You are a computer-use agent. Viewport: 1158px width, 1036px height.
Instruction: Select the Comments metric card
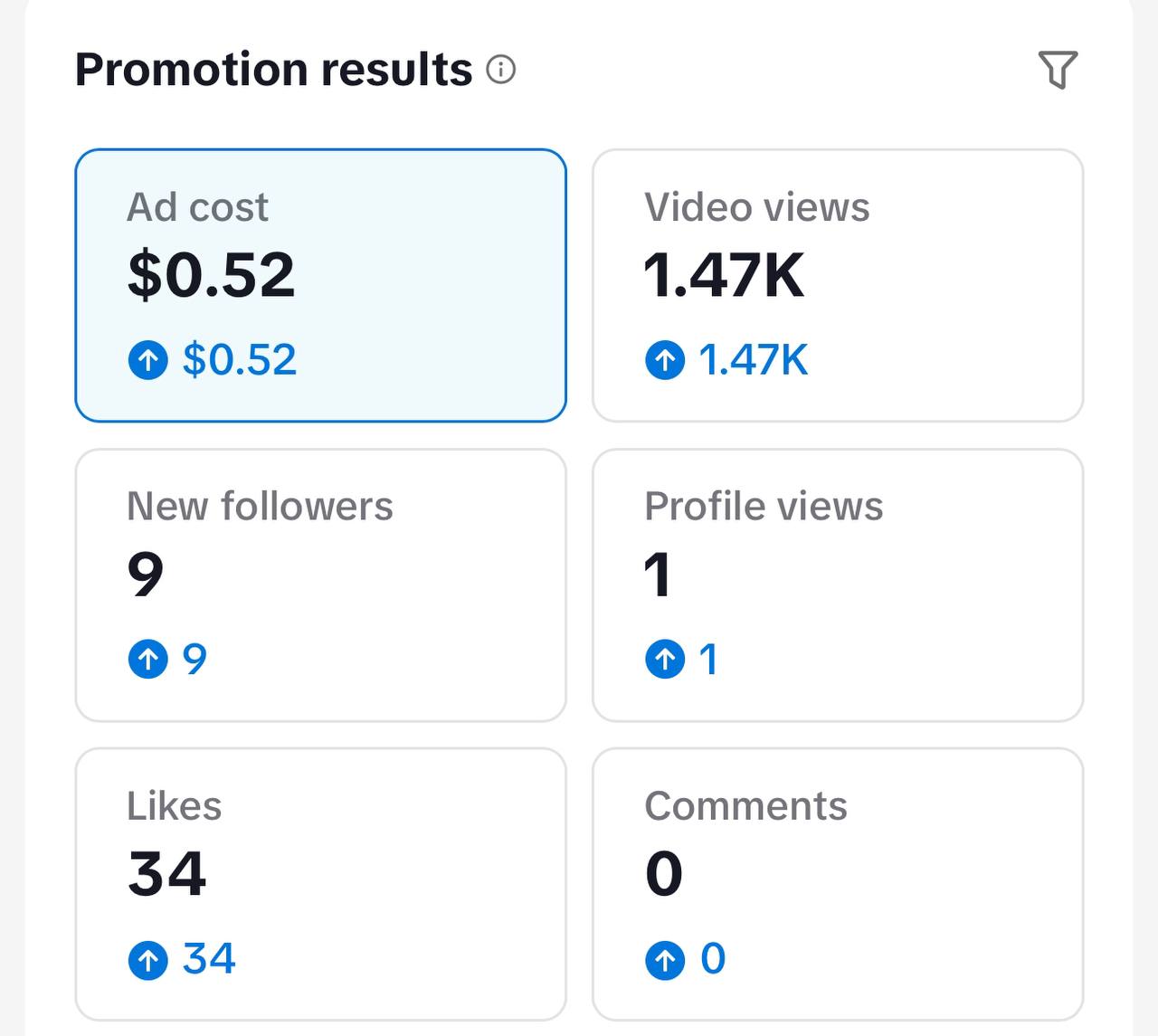(838, 885)
